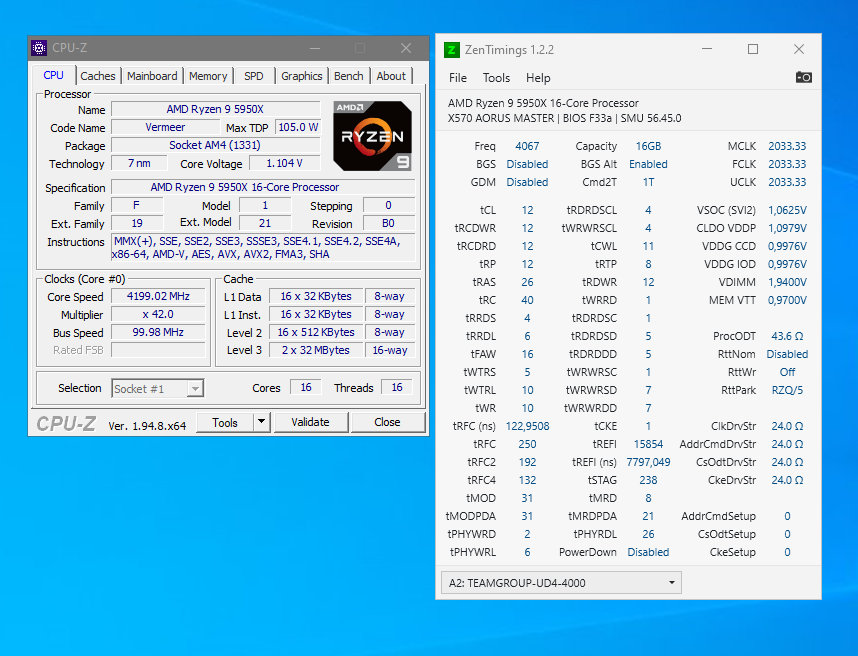Open the Graphics tab in CPU-Z

302,76
